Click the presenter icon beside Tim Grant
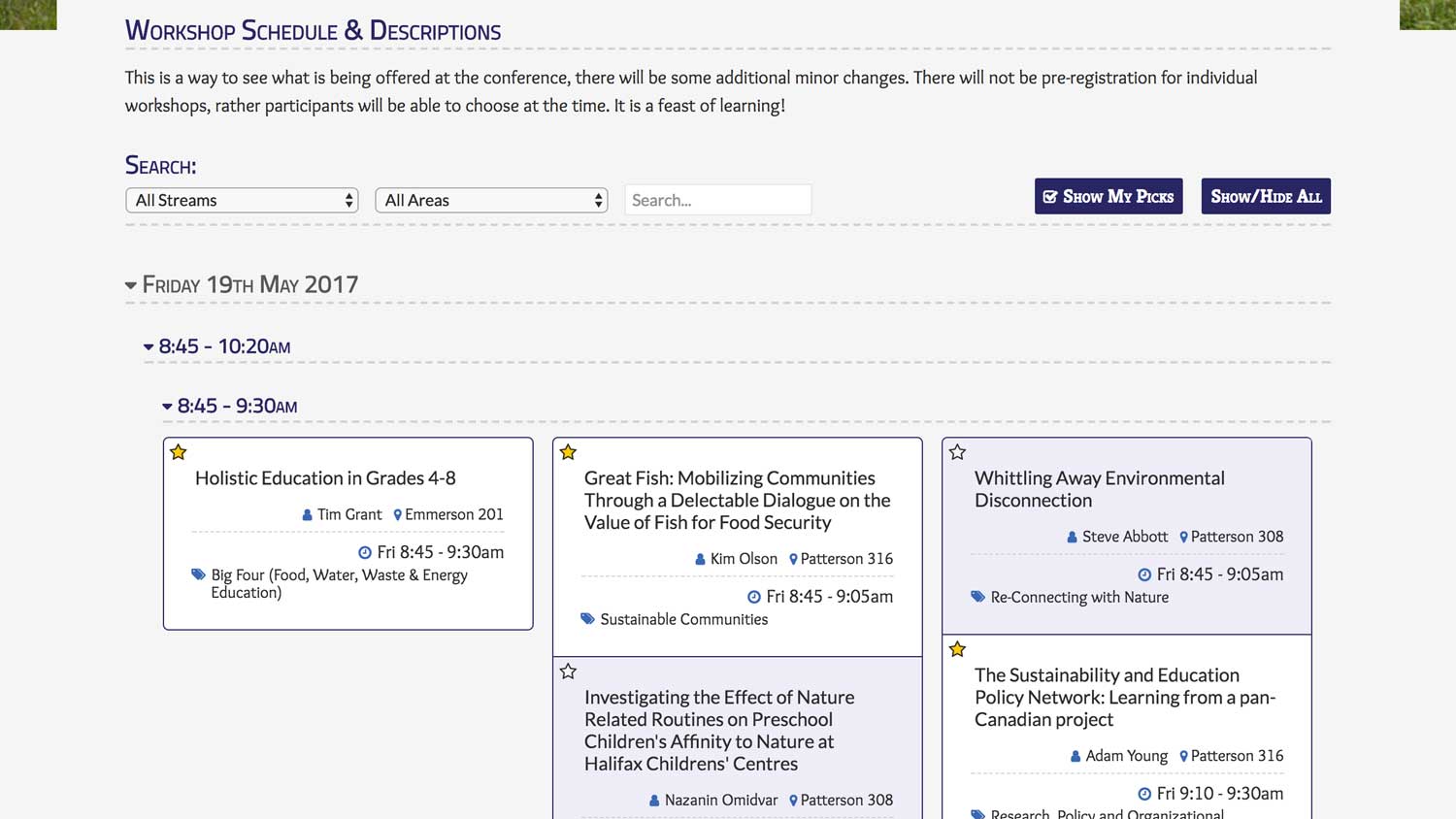 tap(308, 515)
